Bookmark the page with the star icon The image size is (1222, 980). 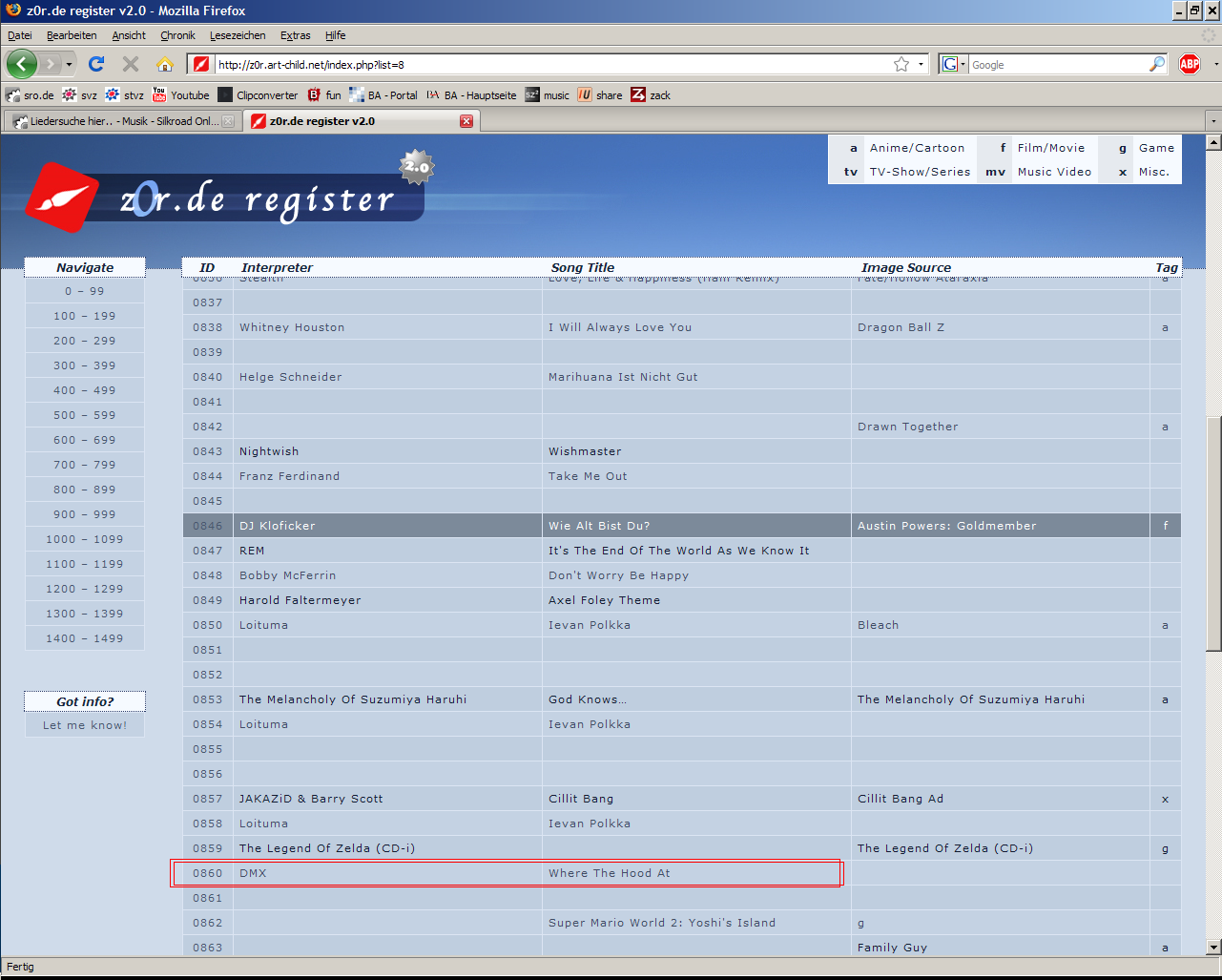point(901,64)
